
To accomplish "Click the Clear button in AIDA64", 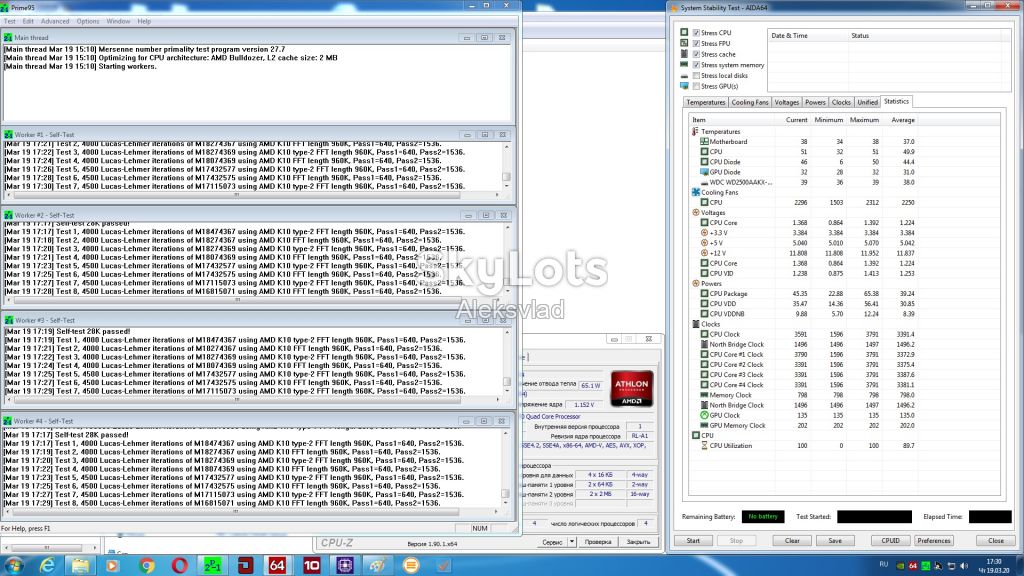I will point(792,541).
